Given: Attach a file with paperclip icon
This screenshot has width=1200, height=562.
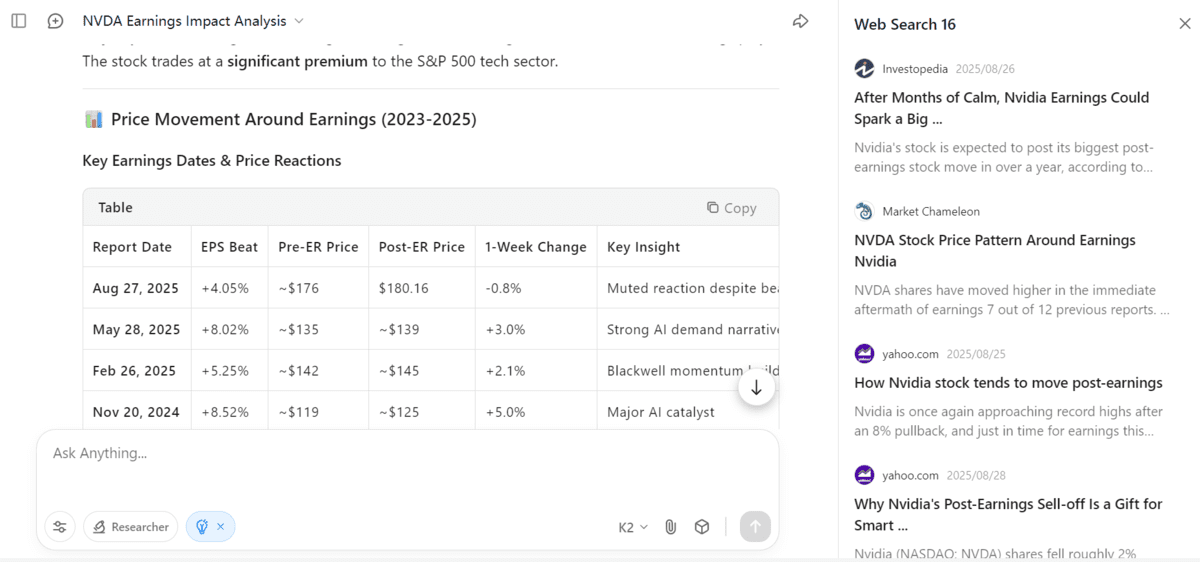Looking at the screenshot, I should tap(671, 527).
